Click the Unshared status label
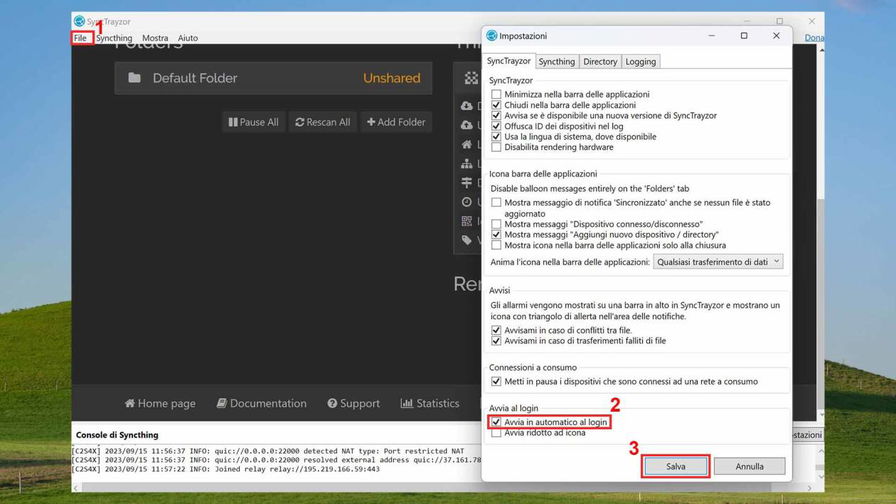Viewport: 896px width, 504px height. tap(391, 78)
